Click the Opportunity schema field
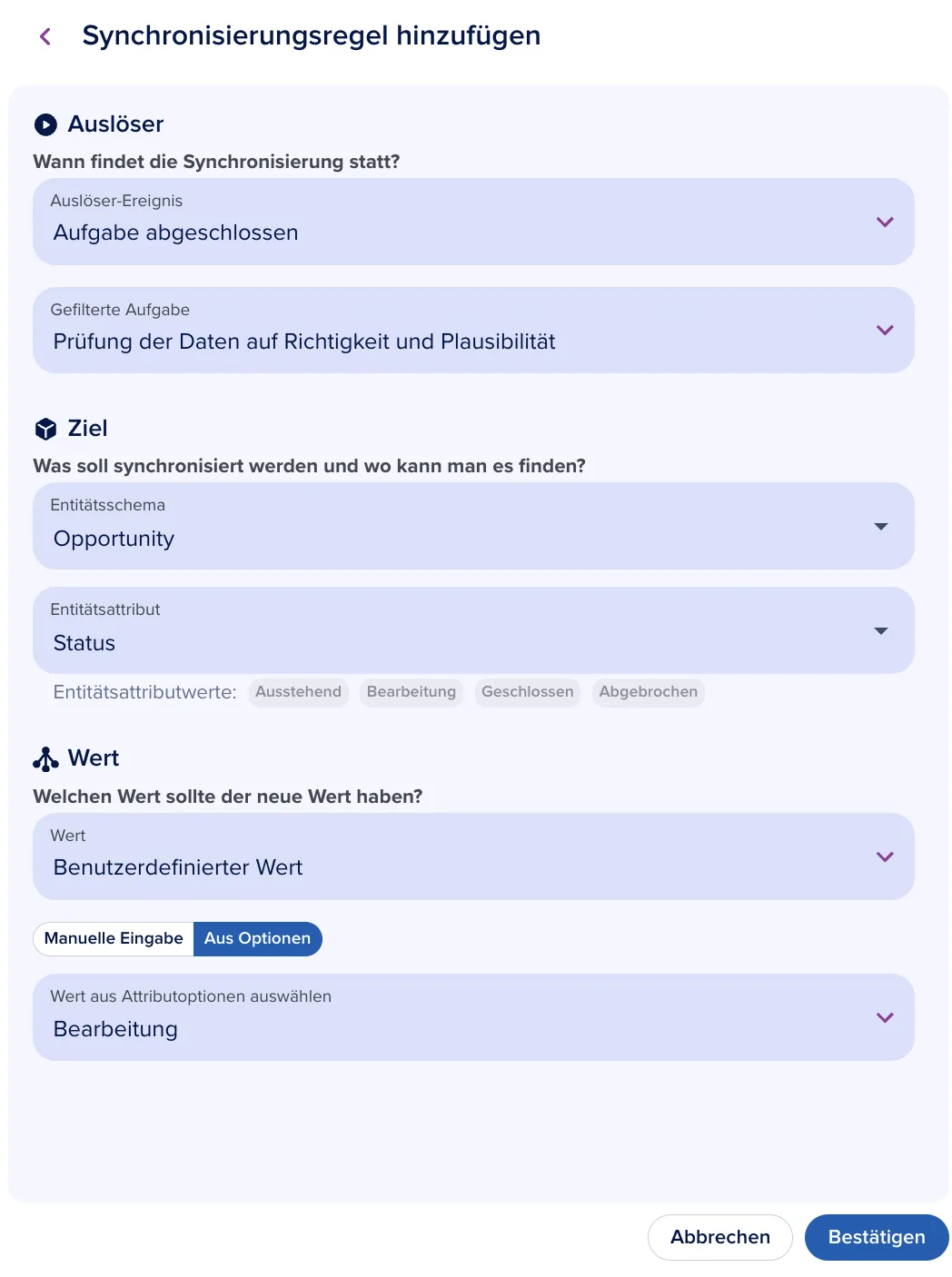 (x=473, y=526)
